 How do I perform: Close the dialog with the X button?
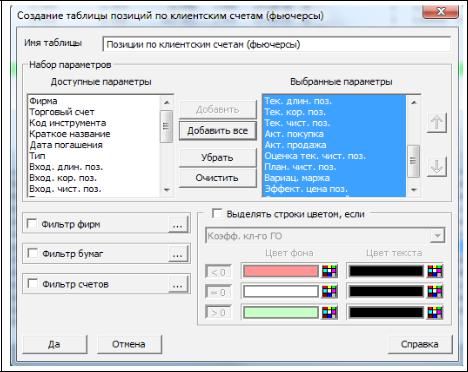[x=441, y=12]
